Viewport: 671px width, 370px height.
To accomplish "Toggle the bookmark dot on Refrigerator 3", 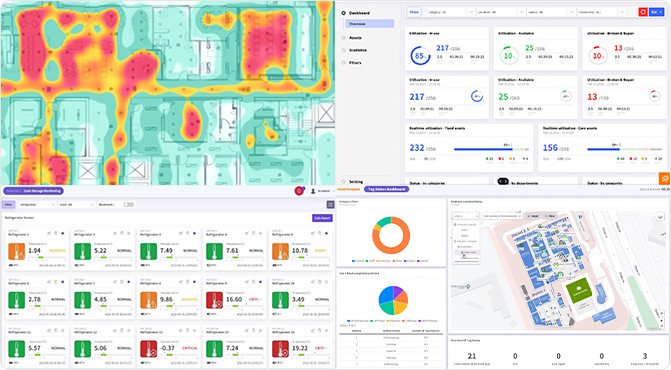I will tap(194, 234).
